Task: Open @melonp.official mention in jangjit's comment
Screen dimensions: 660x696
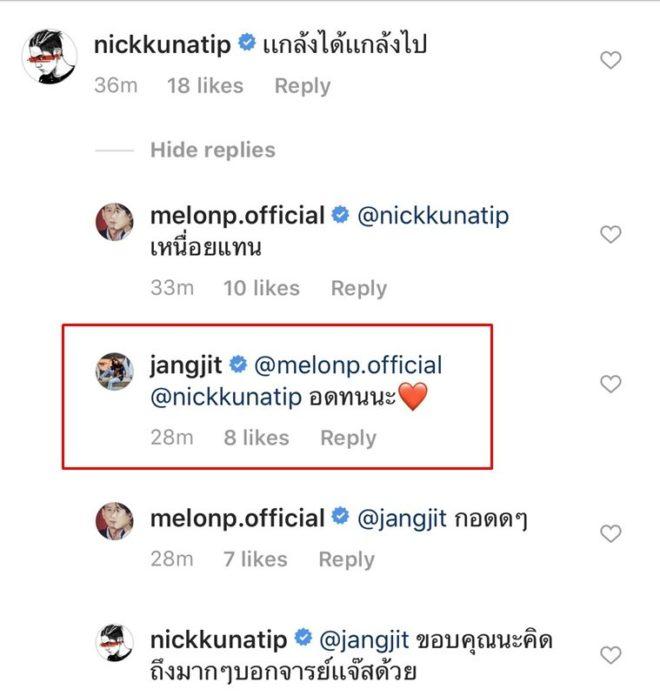Action: (349, 366)
